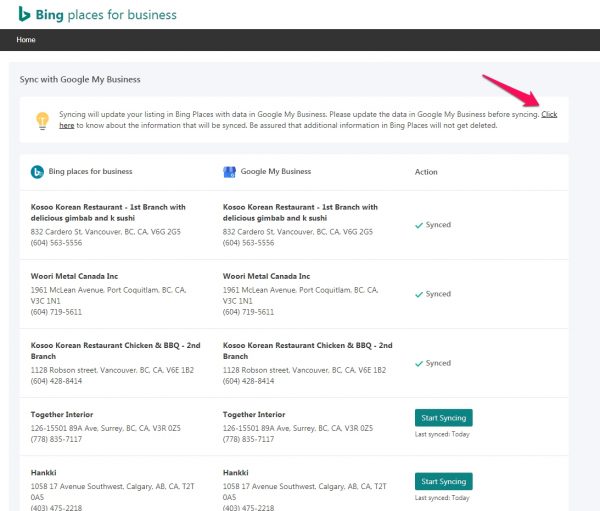Select Google column Hankki listing name
Viewport: 600px width, 511px height.
(236, 473)
